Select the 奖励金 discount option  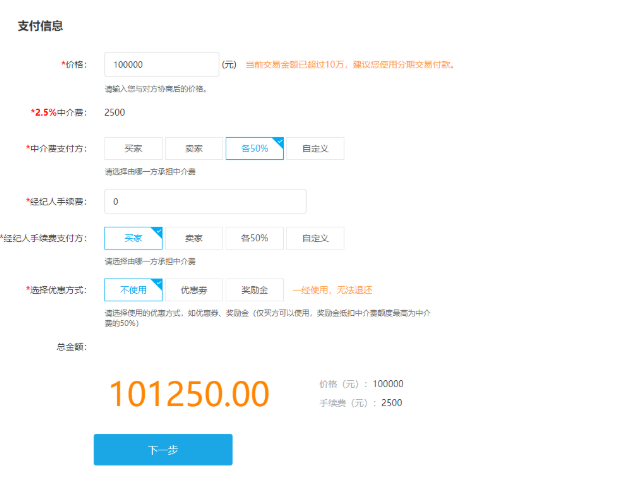(254, 290)
